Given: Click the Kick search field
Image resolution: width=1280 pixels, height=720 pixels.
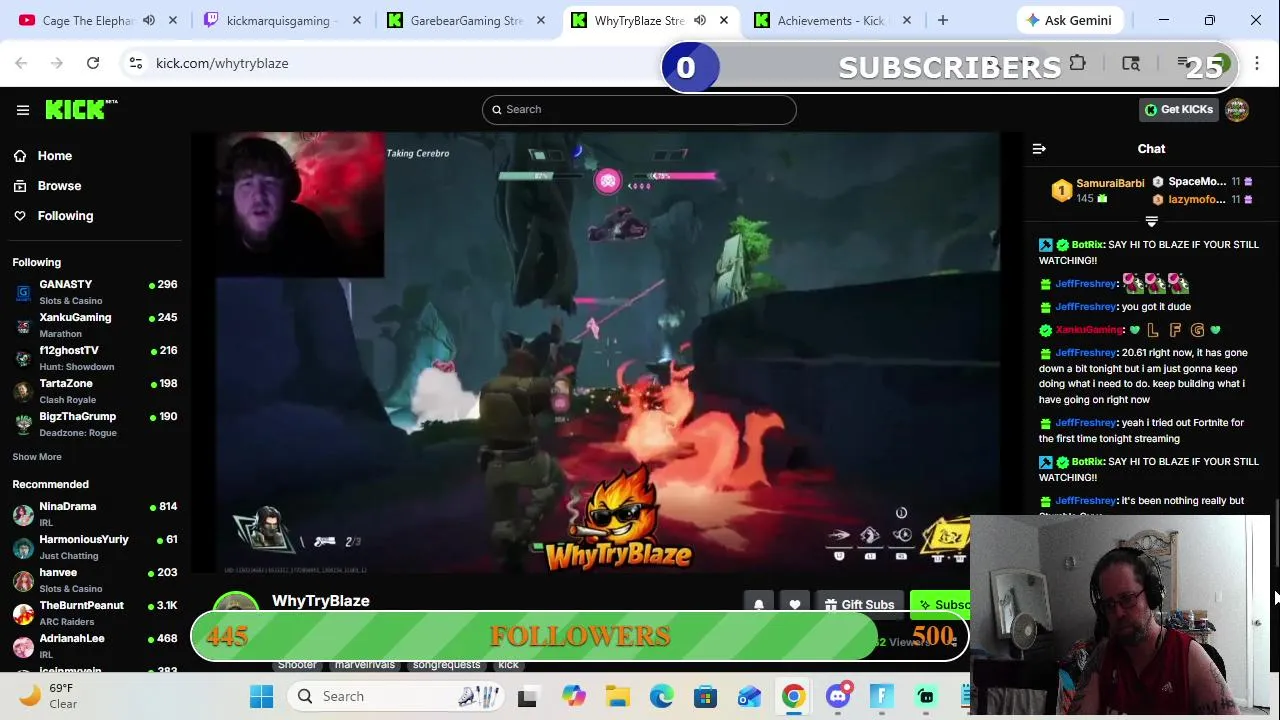Looking at the screenshot, I should point(639,109).
